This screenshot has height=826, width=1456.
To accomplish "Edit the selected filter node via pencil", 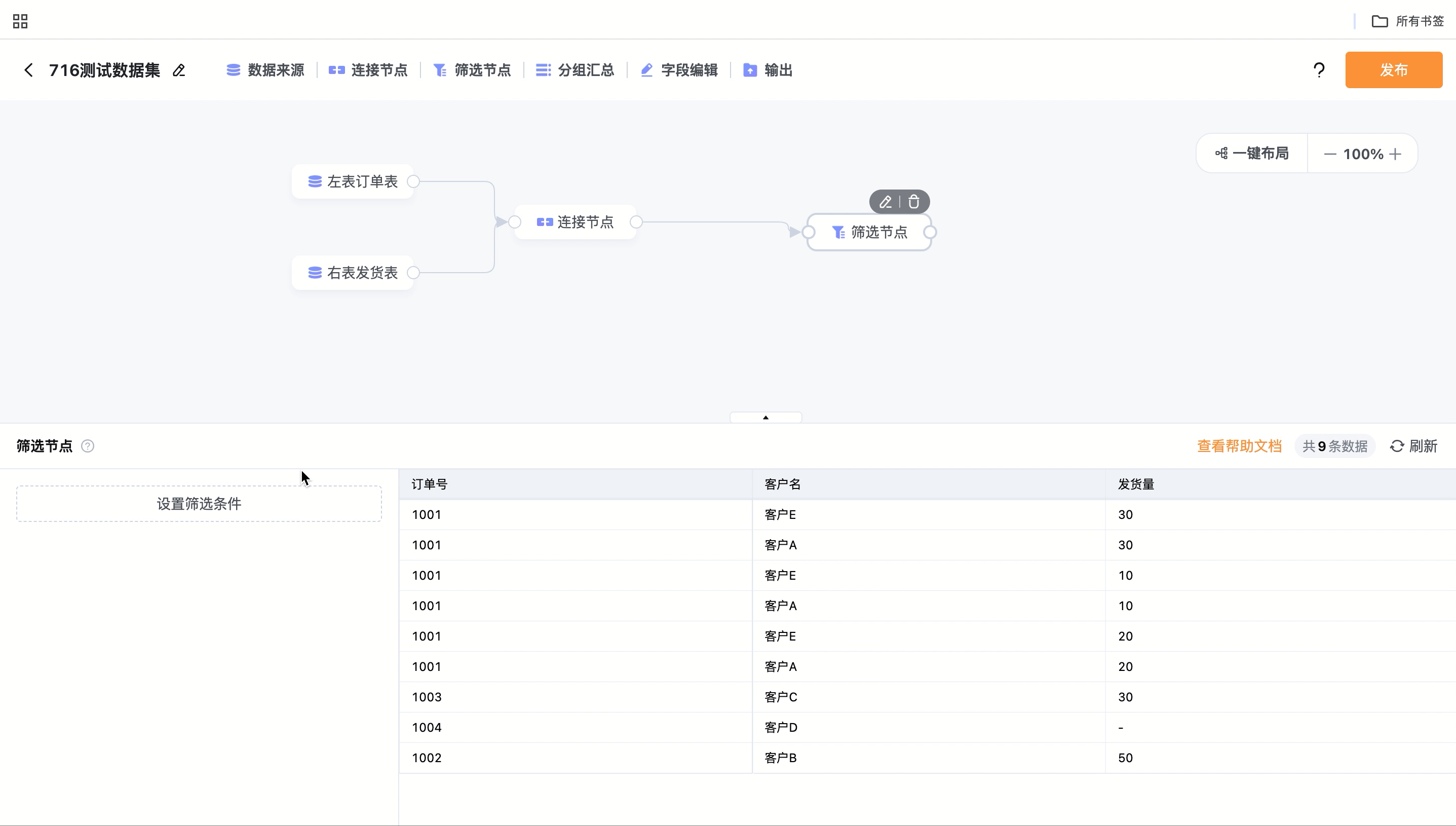I will (886, 201).
